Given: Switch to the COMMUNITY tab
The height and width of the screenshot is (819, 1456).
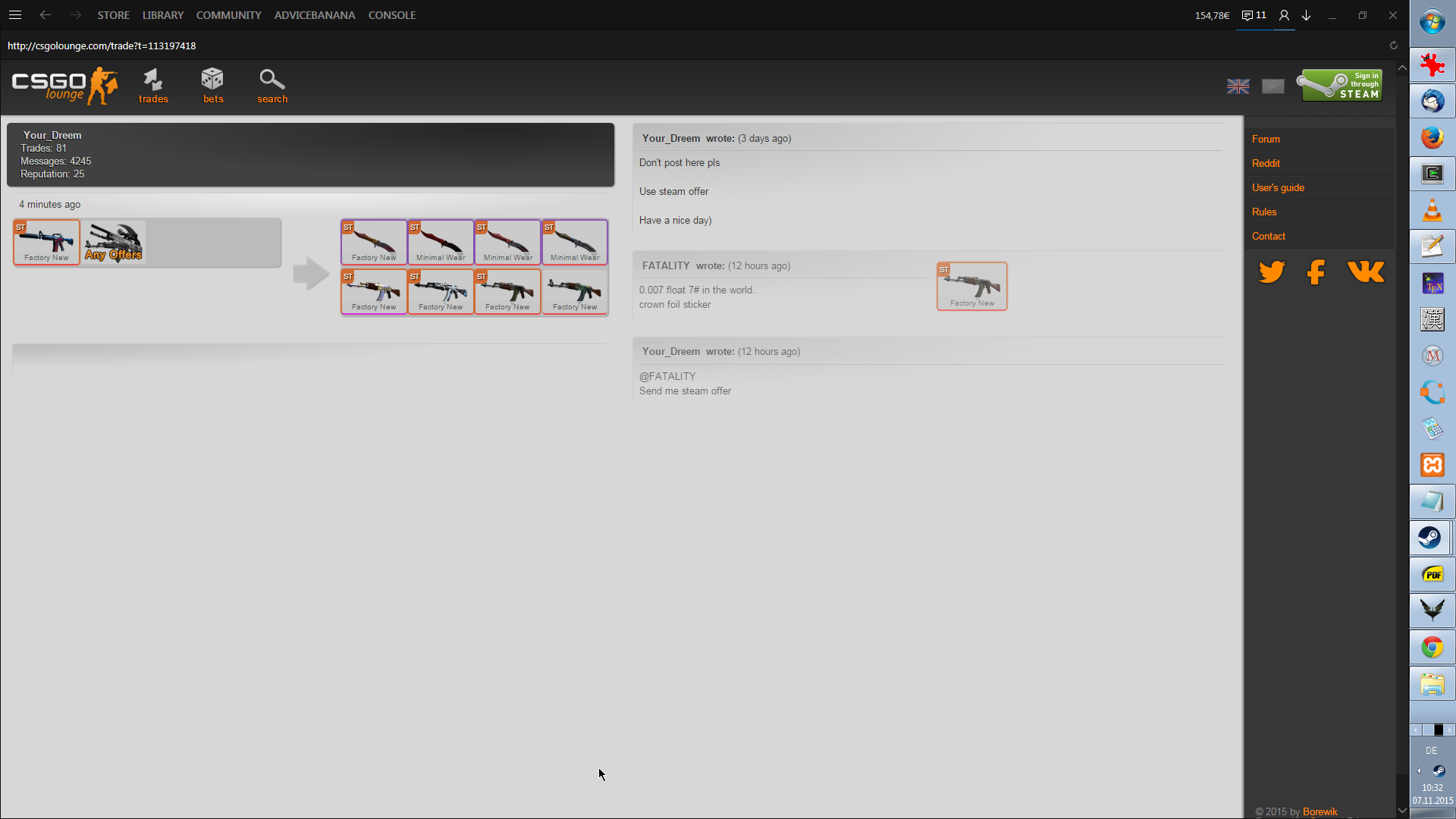Looking at the screenshot, I should (x=228, y=15).
